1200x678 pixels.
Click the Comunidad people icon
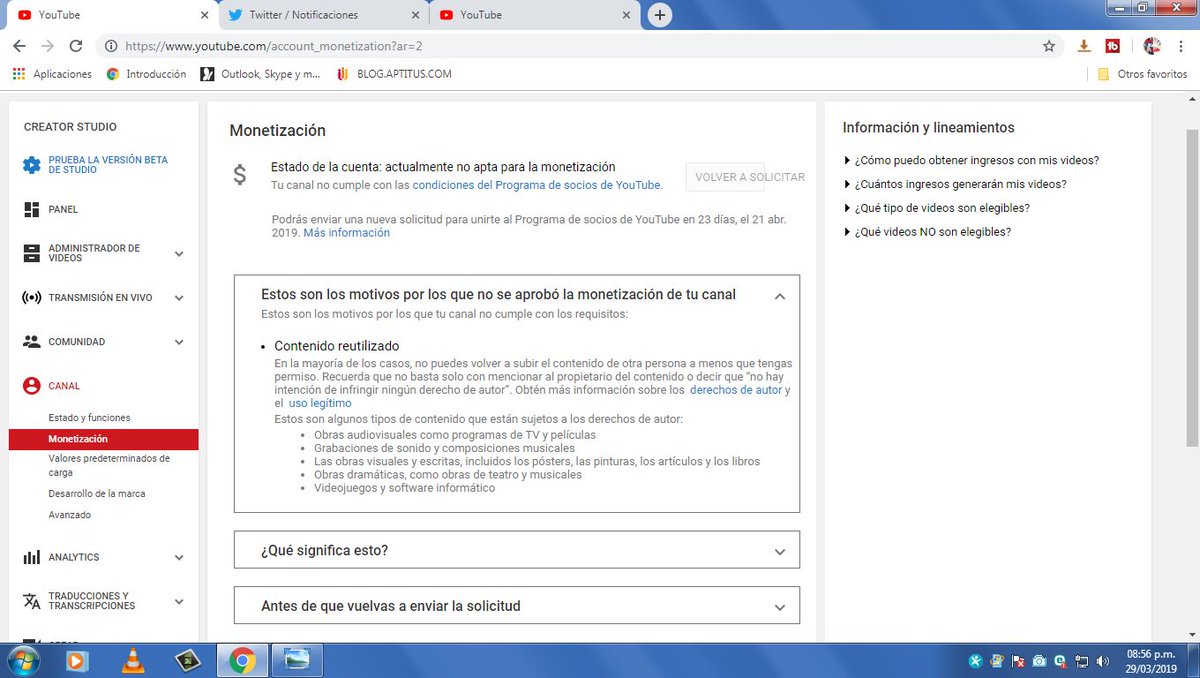coord(31,342)
